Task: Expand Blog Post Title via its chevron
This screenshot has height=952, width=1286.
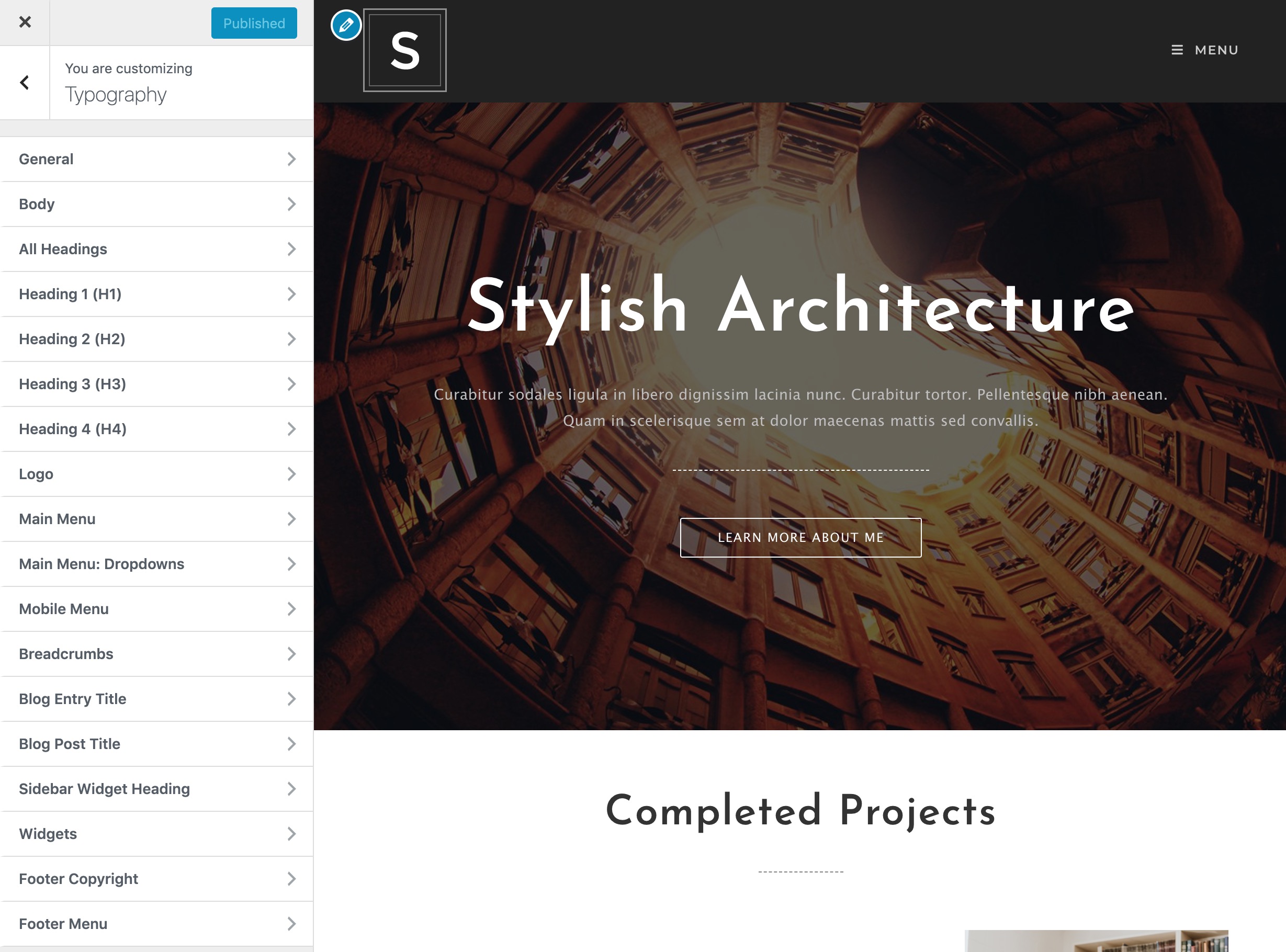Action: point(291,743)
